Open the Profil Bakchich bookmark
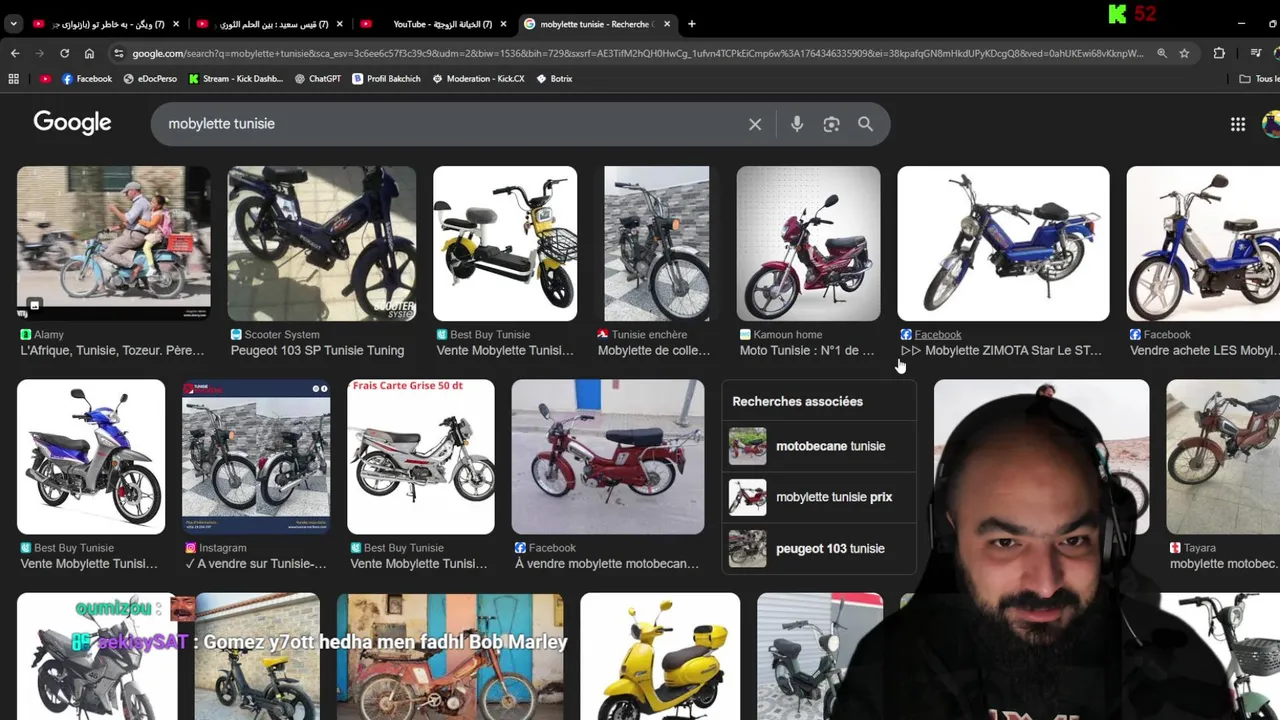The height and width of the screenshot is (720, 1280). (387, 78)
